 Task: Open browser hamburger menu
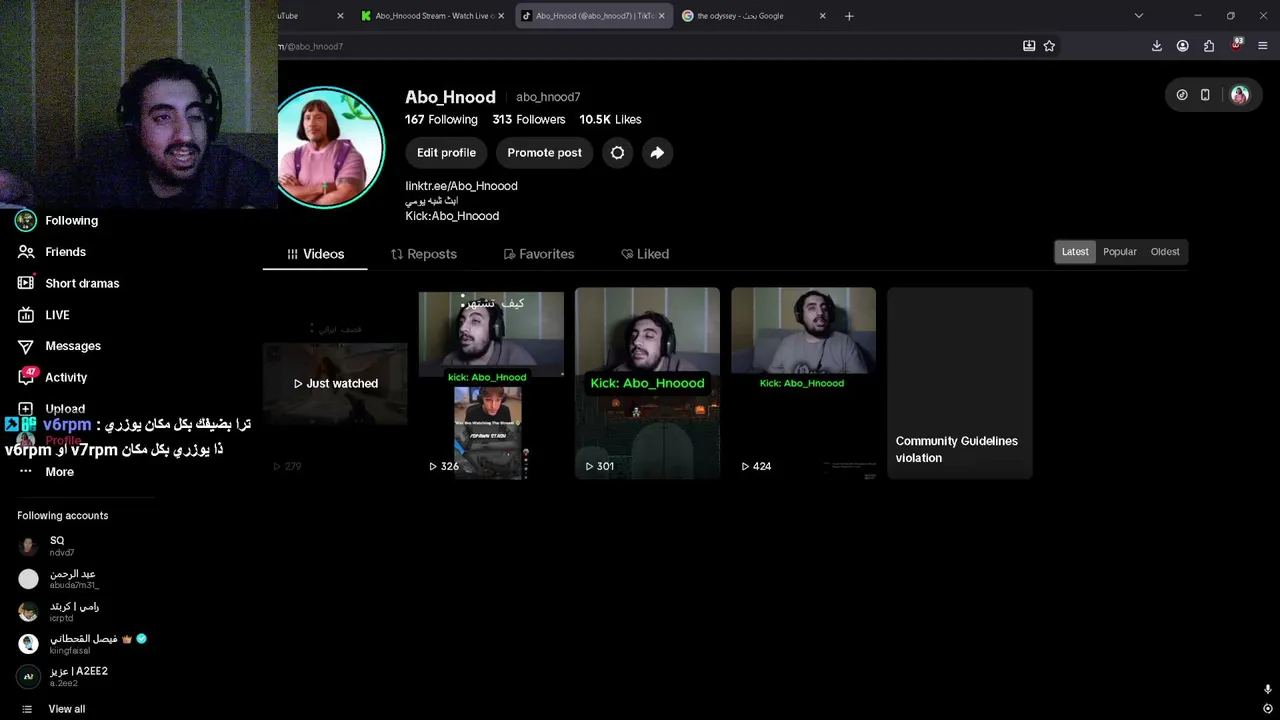[1263, 46]
